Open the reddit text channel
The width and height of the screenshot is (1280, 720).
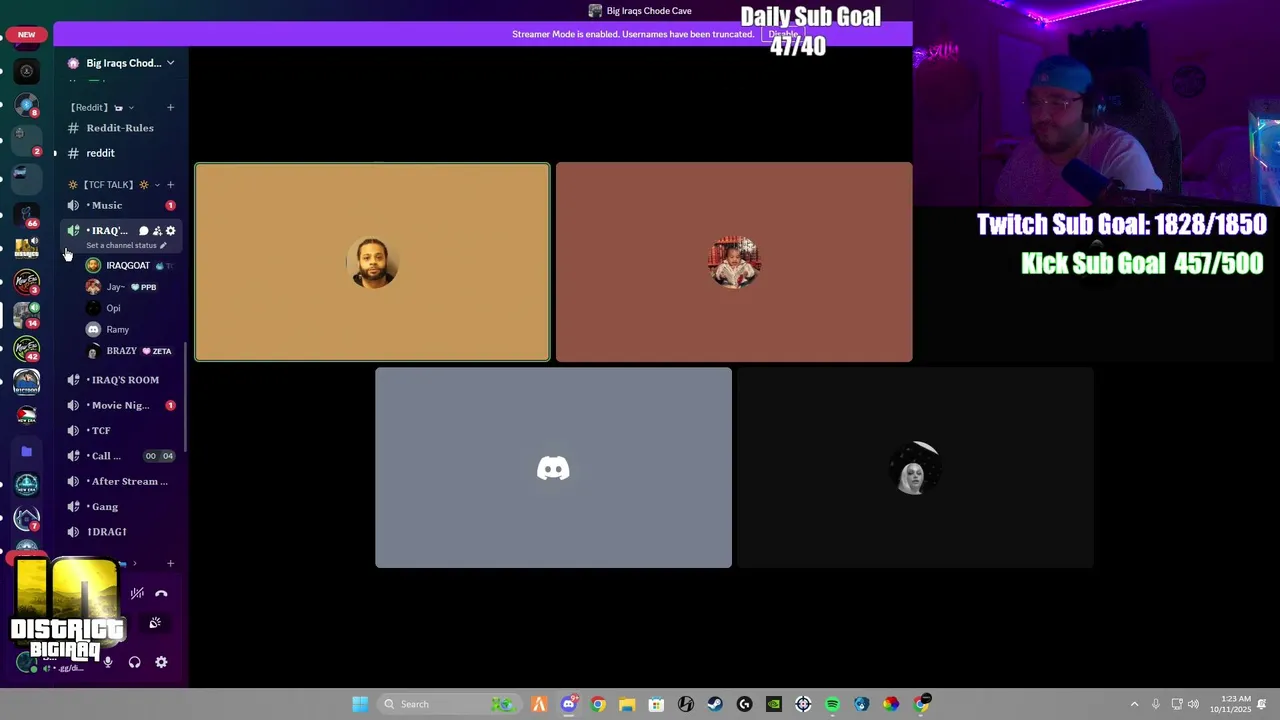click(x=120, y=153)
